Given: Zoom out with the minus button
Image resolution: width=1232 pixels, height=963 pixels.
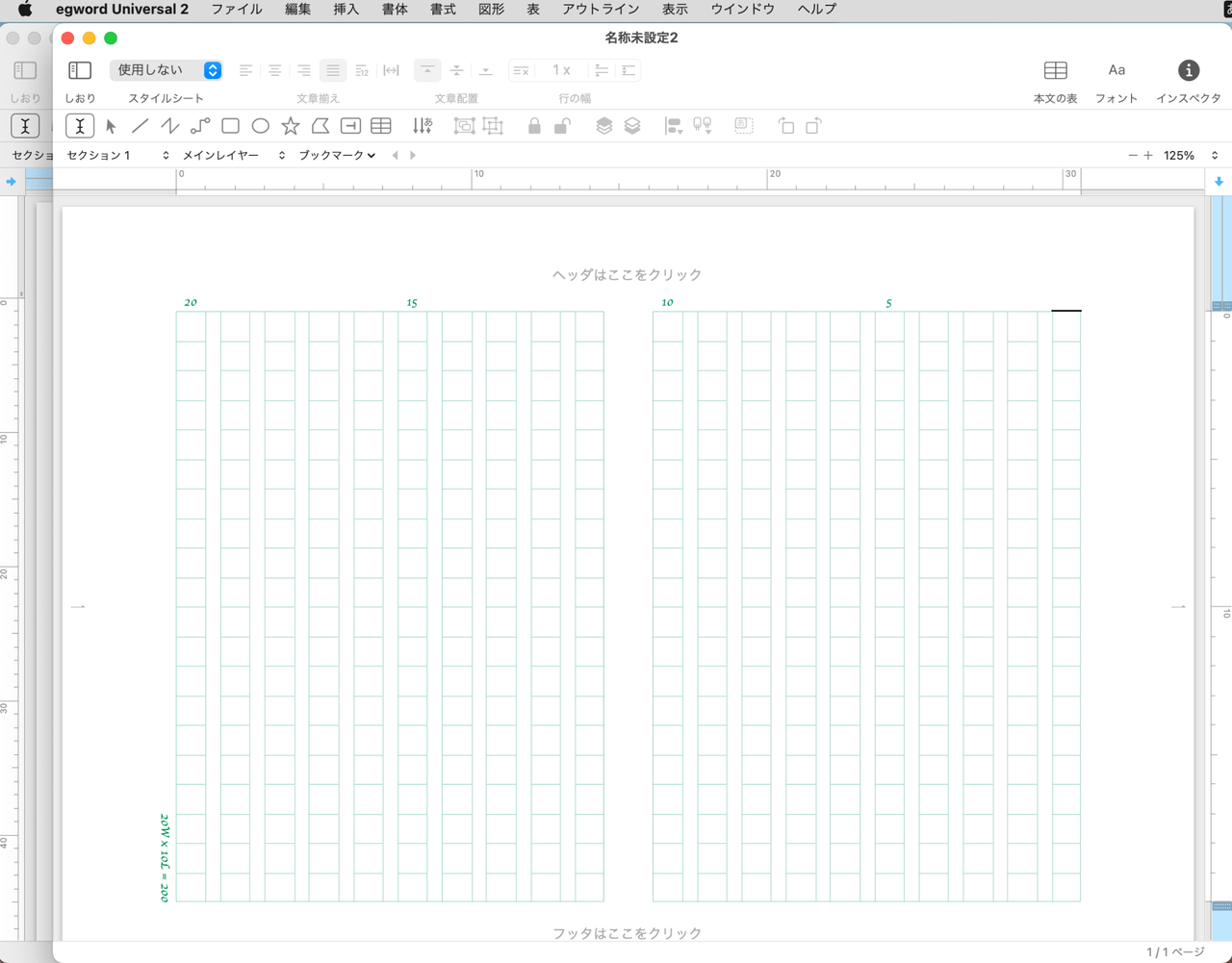Looking at the screenshot, I should pyautogui.click(x=1133, y=155).
